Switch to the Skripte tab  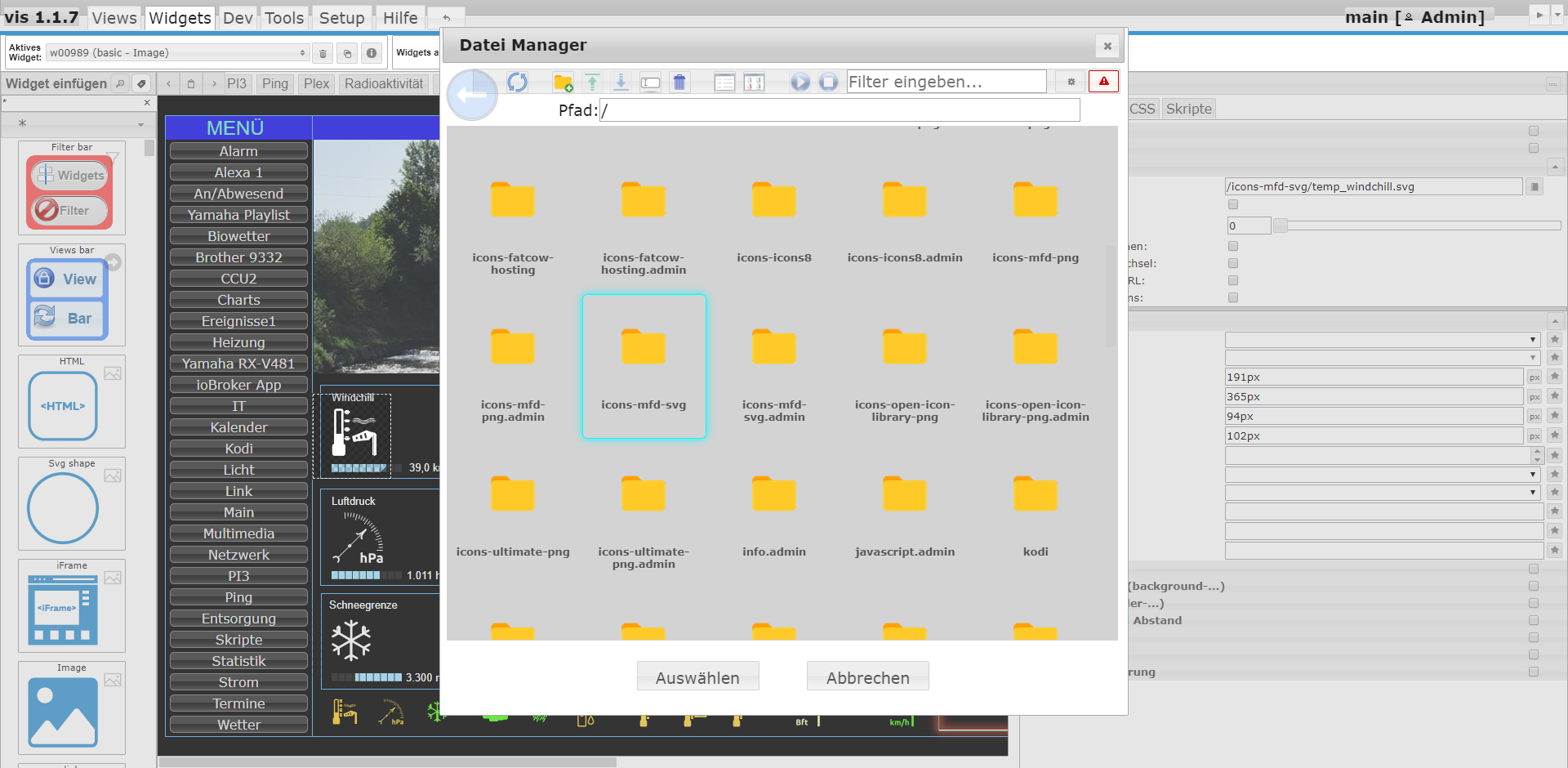pyautogui.click(x=1188, y=109)
